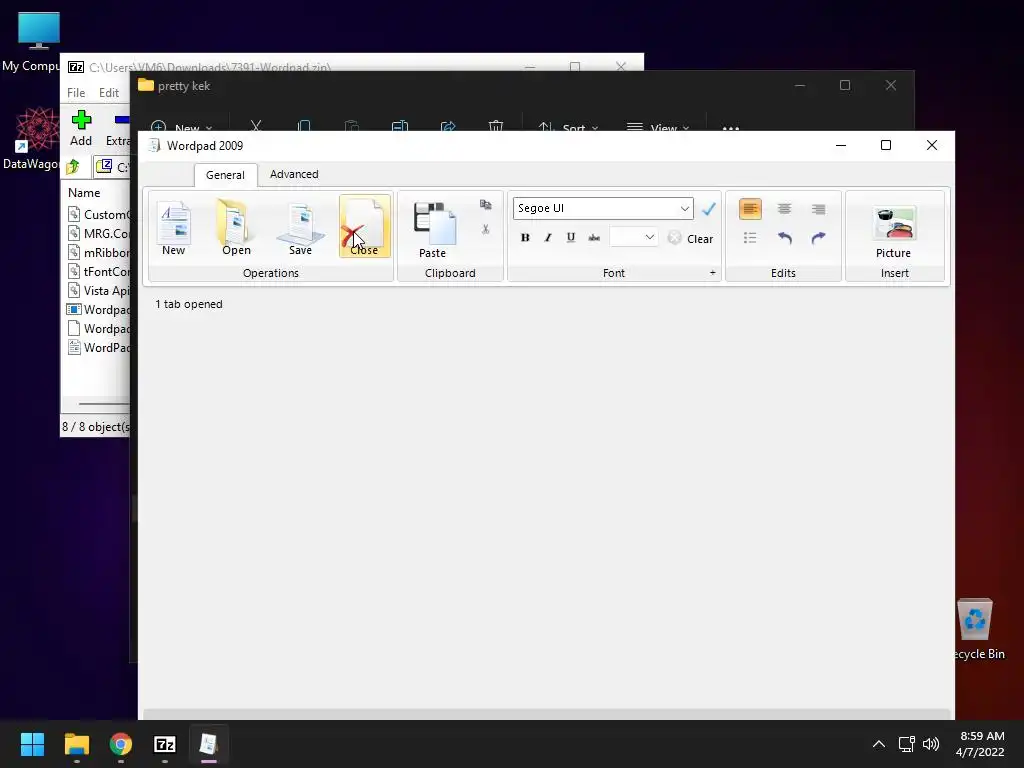Viewport: 1024px width, 768px height.
Task: Open the New dropdown in pretty kek window
Action: 182,127
